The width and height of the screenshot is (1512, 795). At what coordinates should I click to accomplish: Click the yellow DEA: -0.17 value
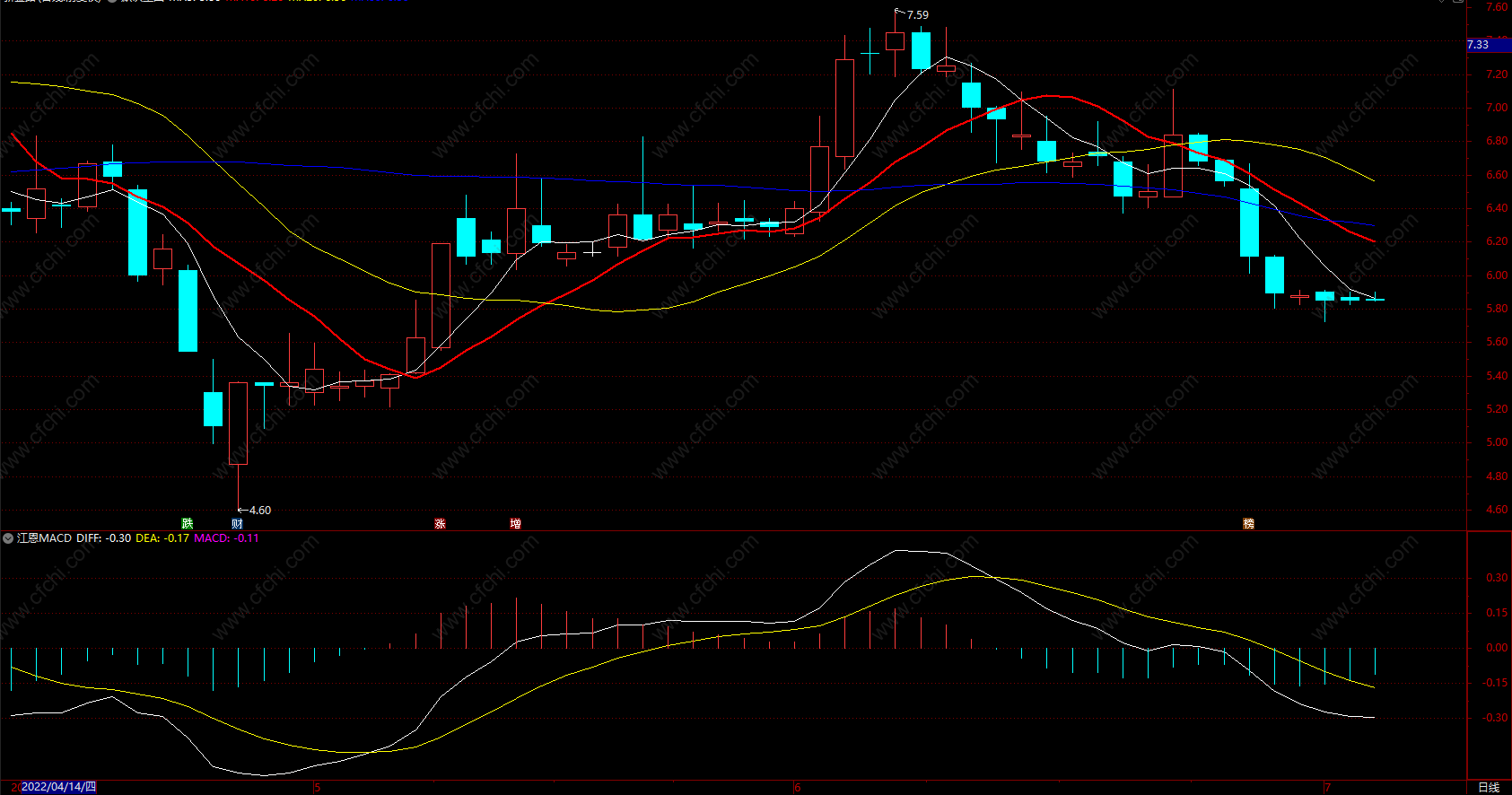162,538
